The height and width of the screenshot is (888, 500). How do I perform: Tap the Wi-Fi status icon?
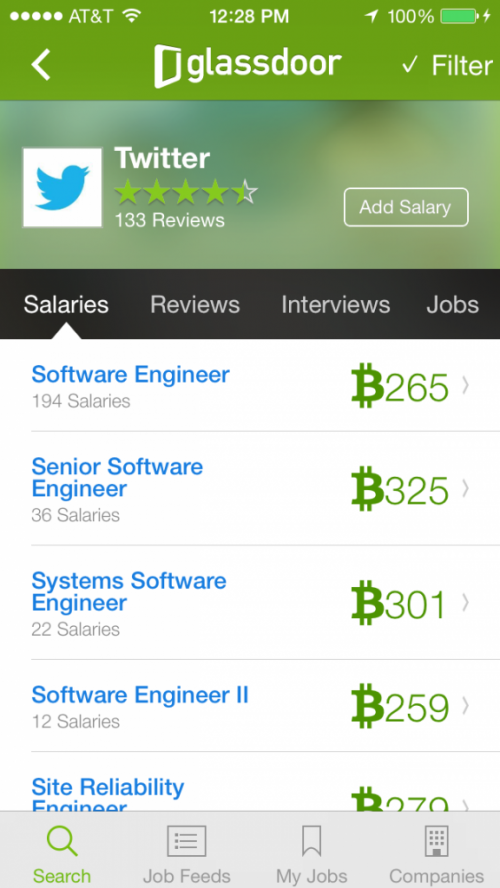(x=132, y=16)
